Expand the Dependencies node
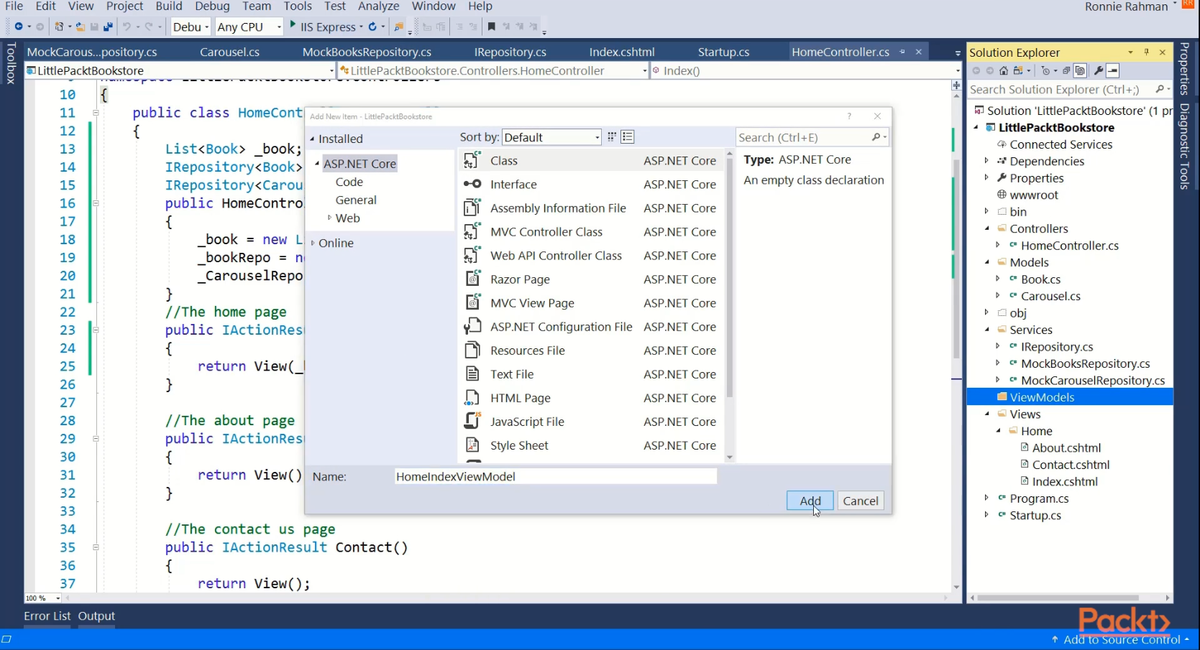 pyautogui.click(x=987, y=161)
